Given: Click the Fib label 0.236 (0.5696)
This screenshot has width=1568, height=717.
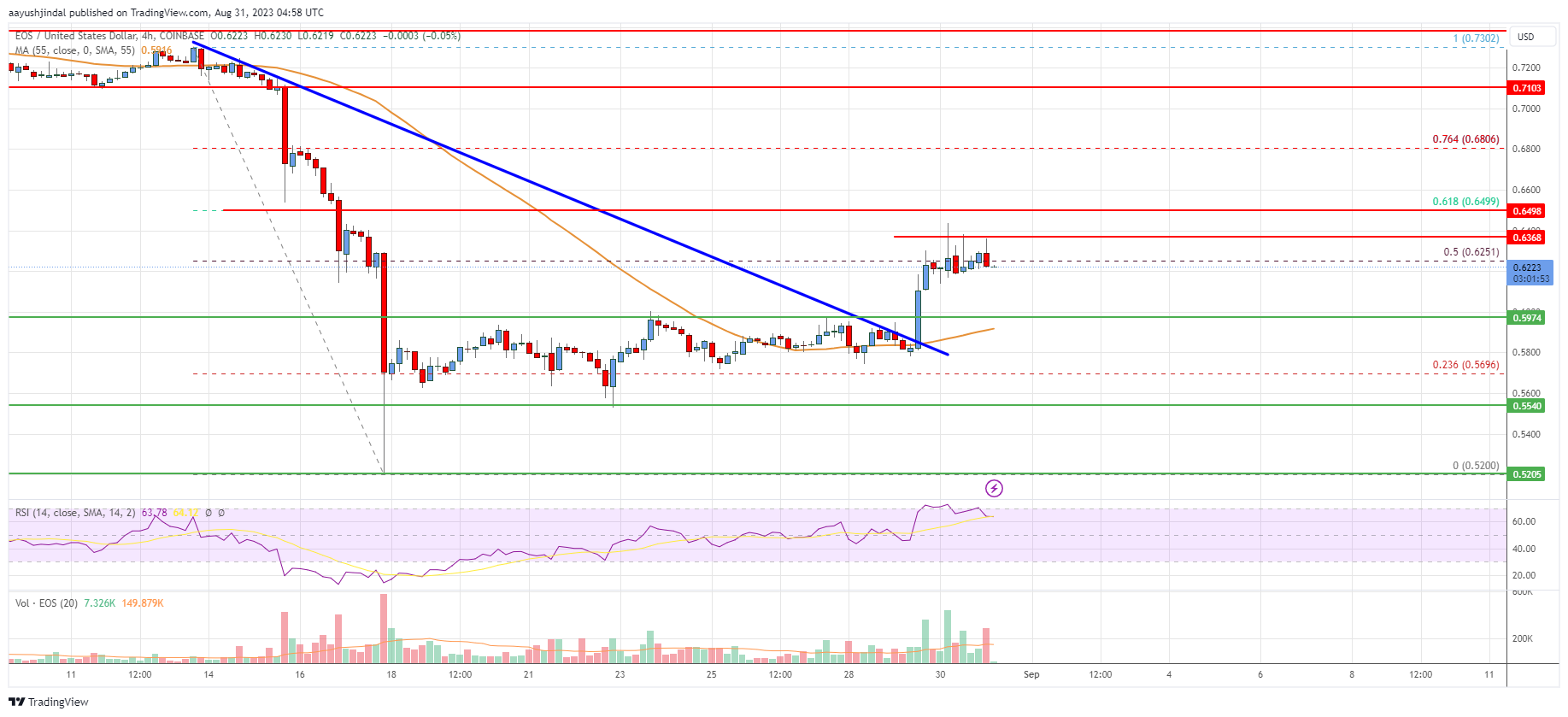Looking at the screenshot, I should (1465, 365).
